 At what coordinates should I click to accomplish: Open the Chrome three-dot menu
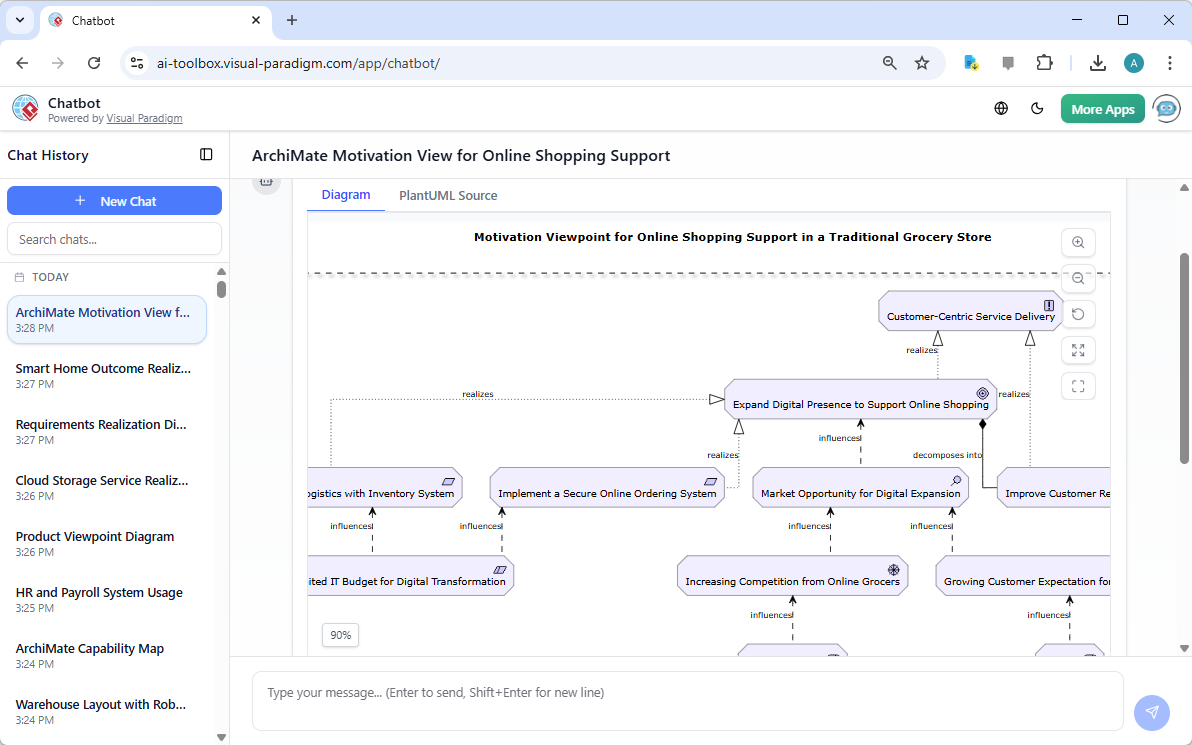point(1170,62)
